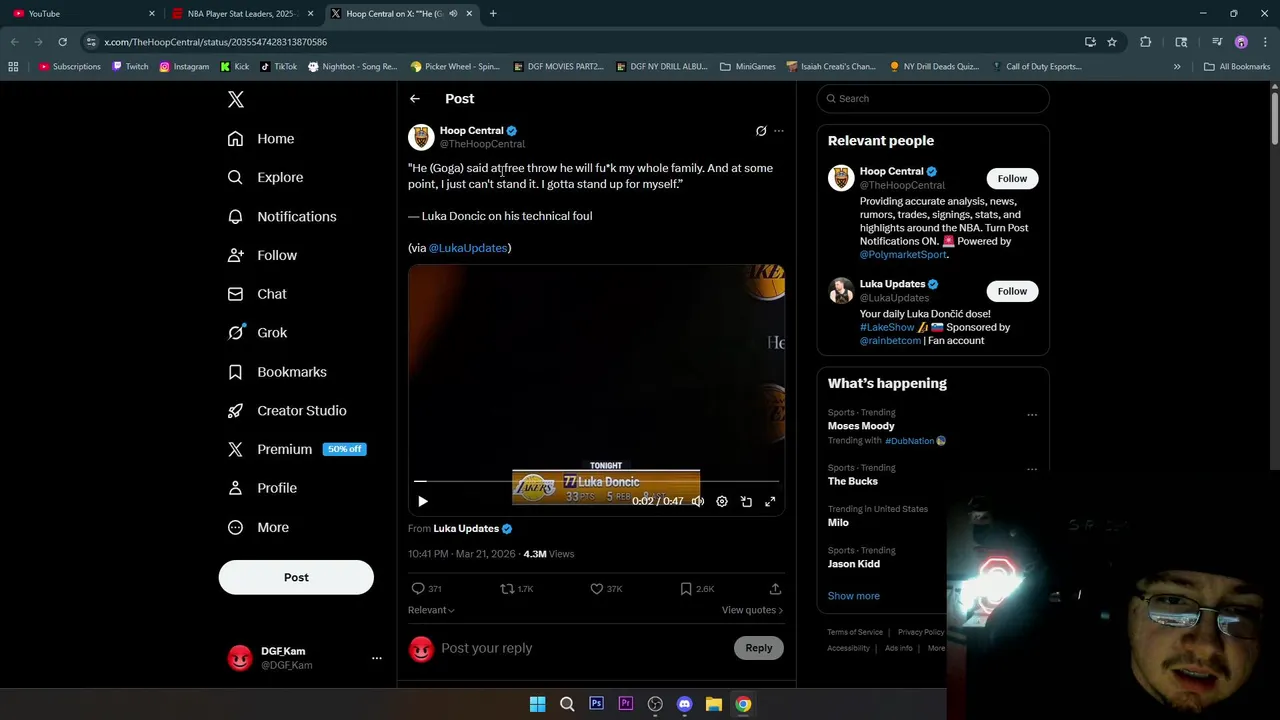Open Explore page
Screen dimensions: 1280x720
[265, 177]
